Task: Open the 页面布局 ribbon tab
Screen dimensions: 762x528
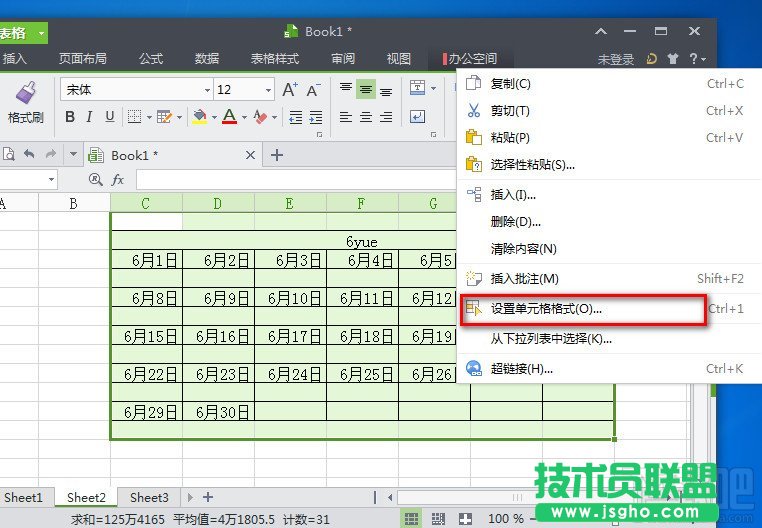Action: 83,59
